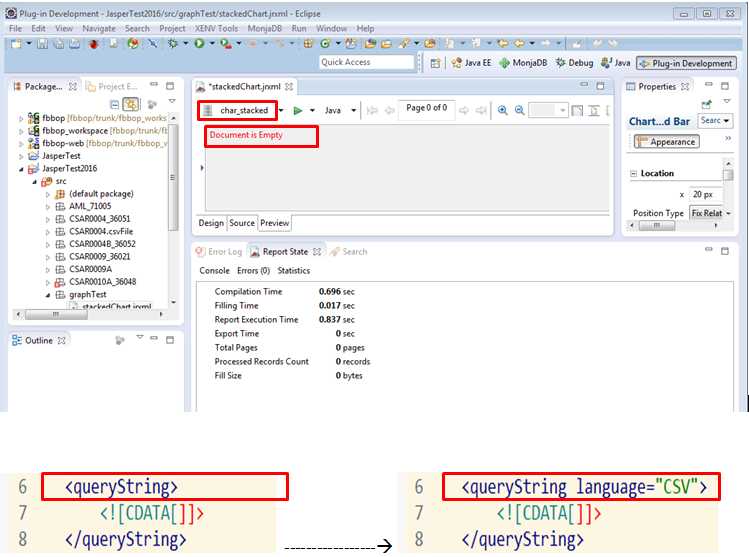The image size is (749, 557).
Task: Minimize the Outline view panel
Action: pos(154,339)
